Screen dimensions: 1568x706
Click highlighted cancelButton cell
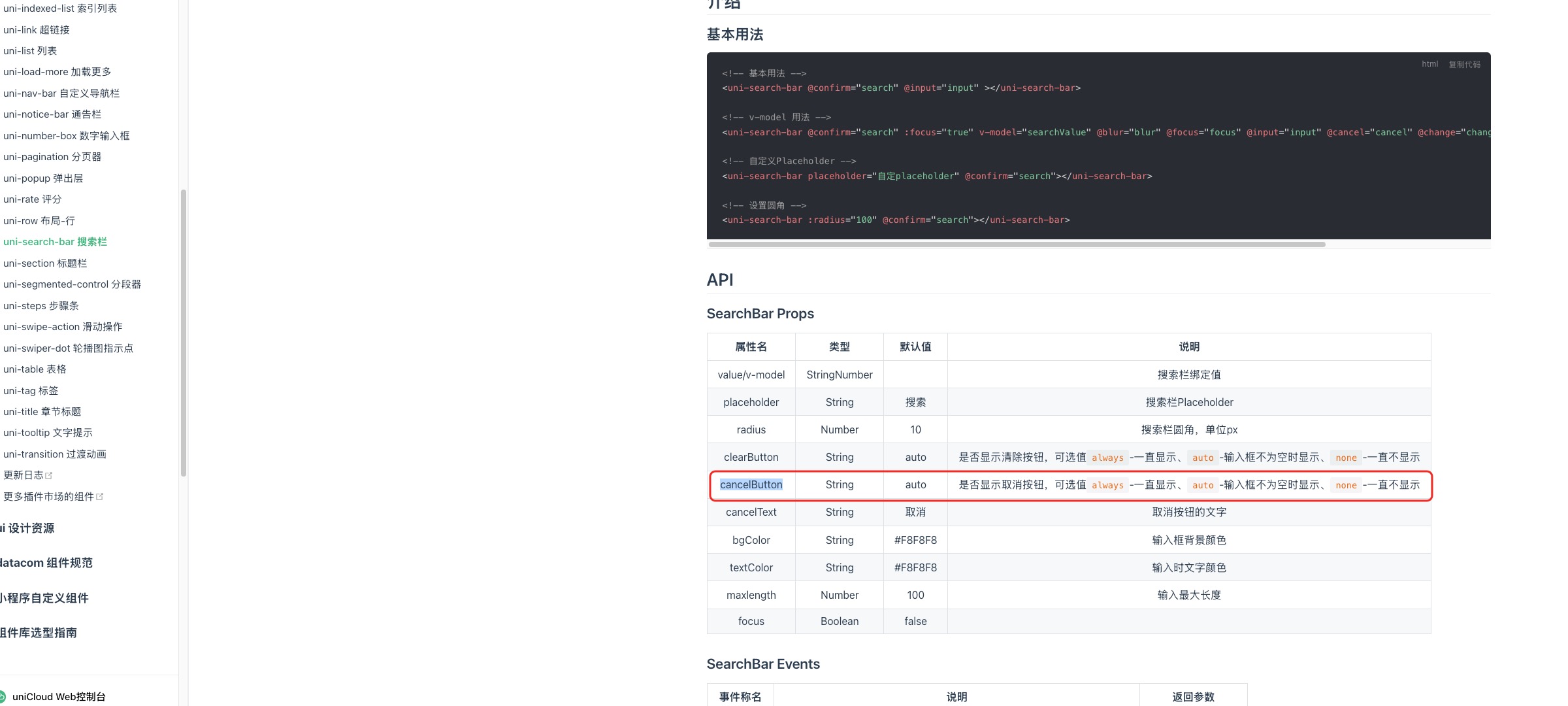751,485
